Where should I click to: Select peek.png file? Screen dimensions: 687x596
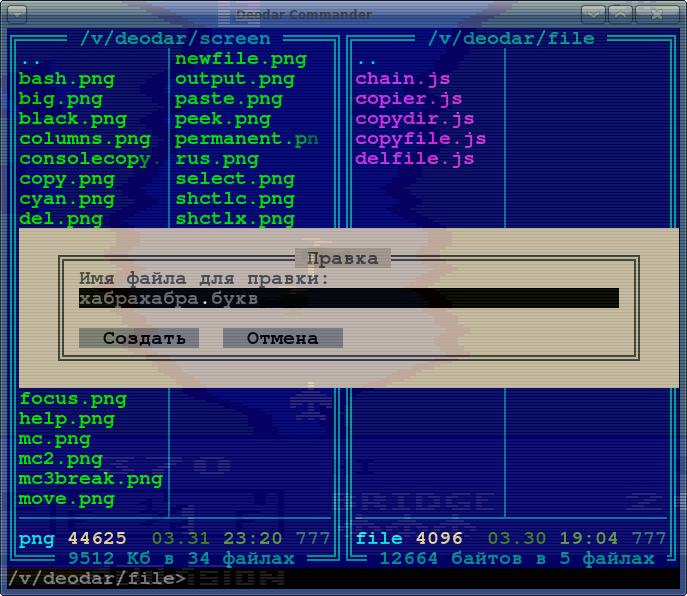point(223,119)
